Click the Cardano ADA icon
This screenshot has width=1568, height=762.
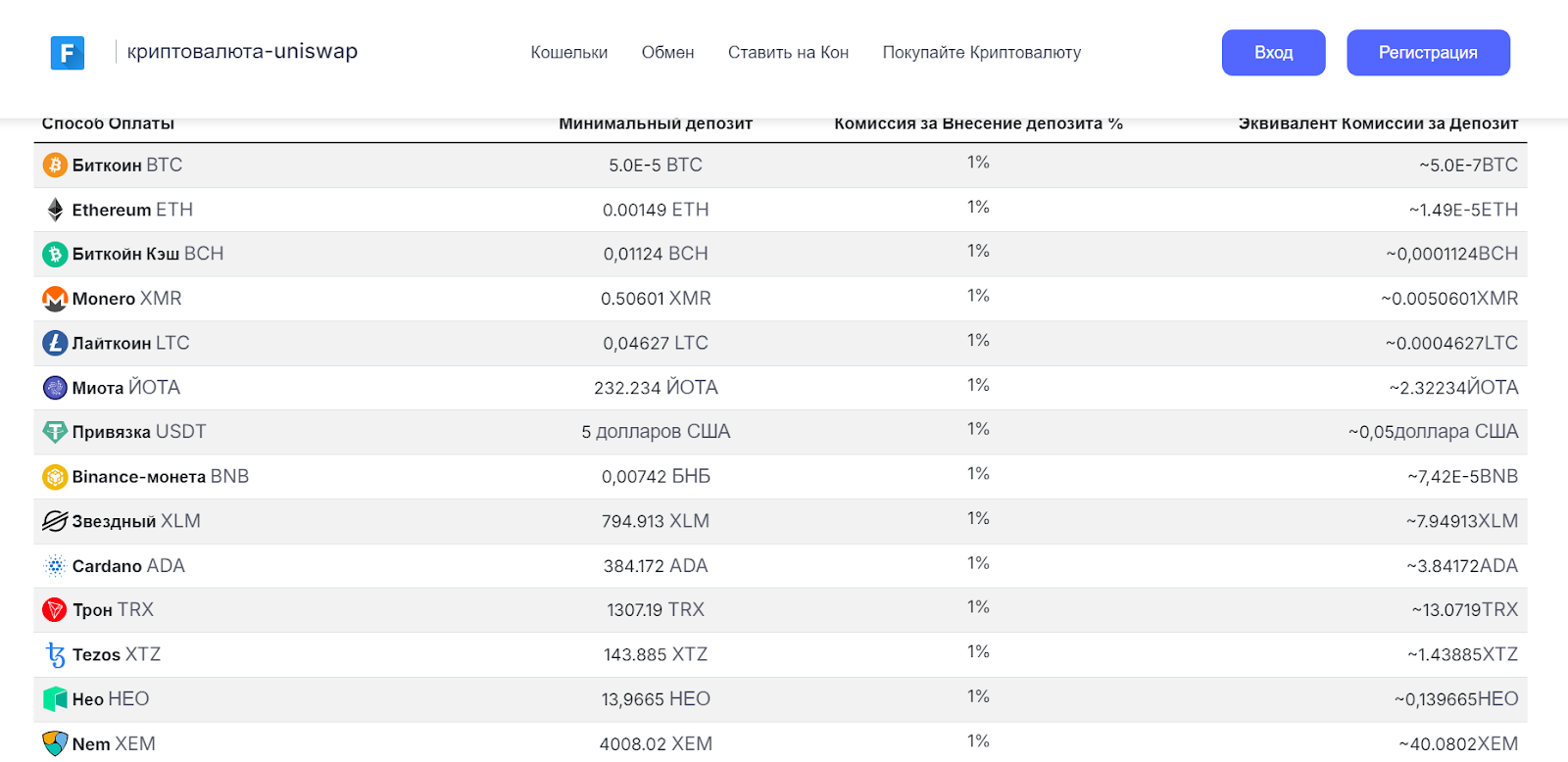(x=55, y=566)
